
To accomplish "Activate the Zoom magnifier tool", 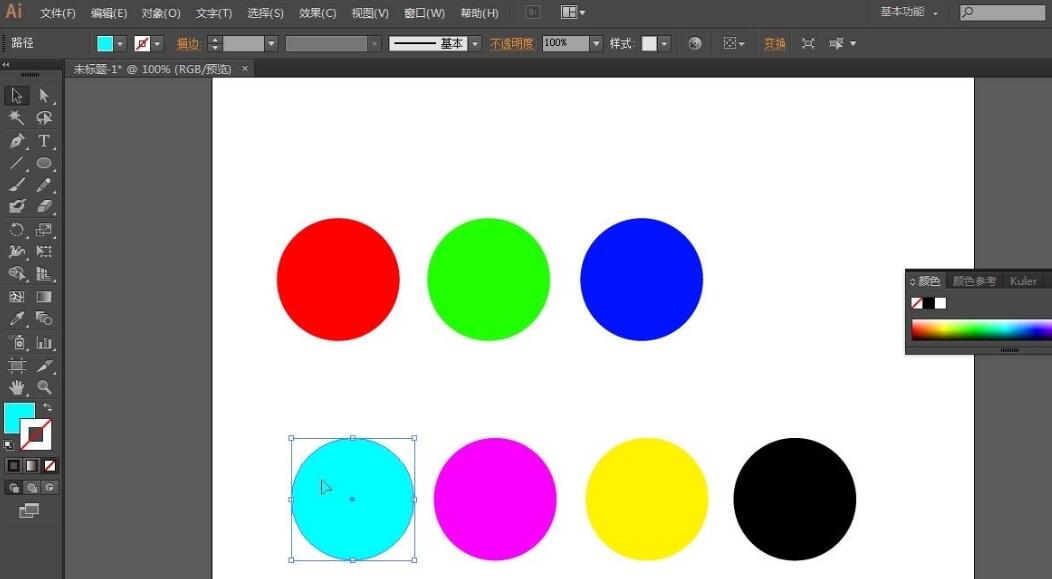I will [x=44, y=387].
